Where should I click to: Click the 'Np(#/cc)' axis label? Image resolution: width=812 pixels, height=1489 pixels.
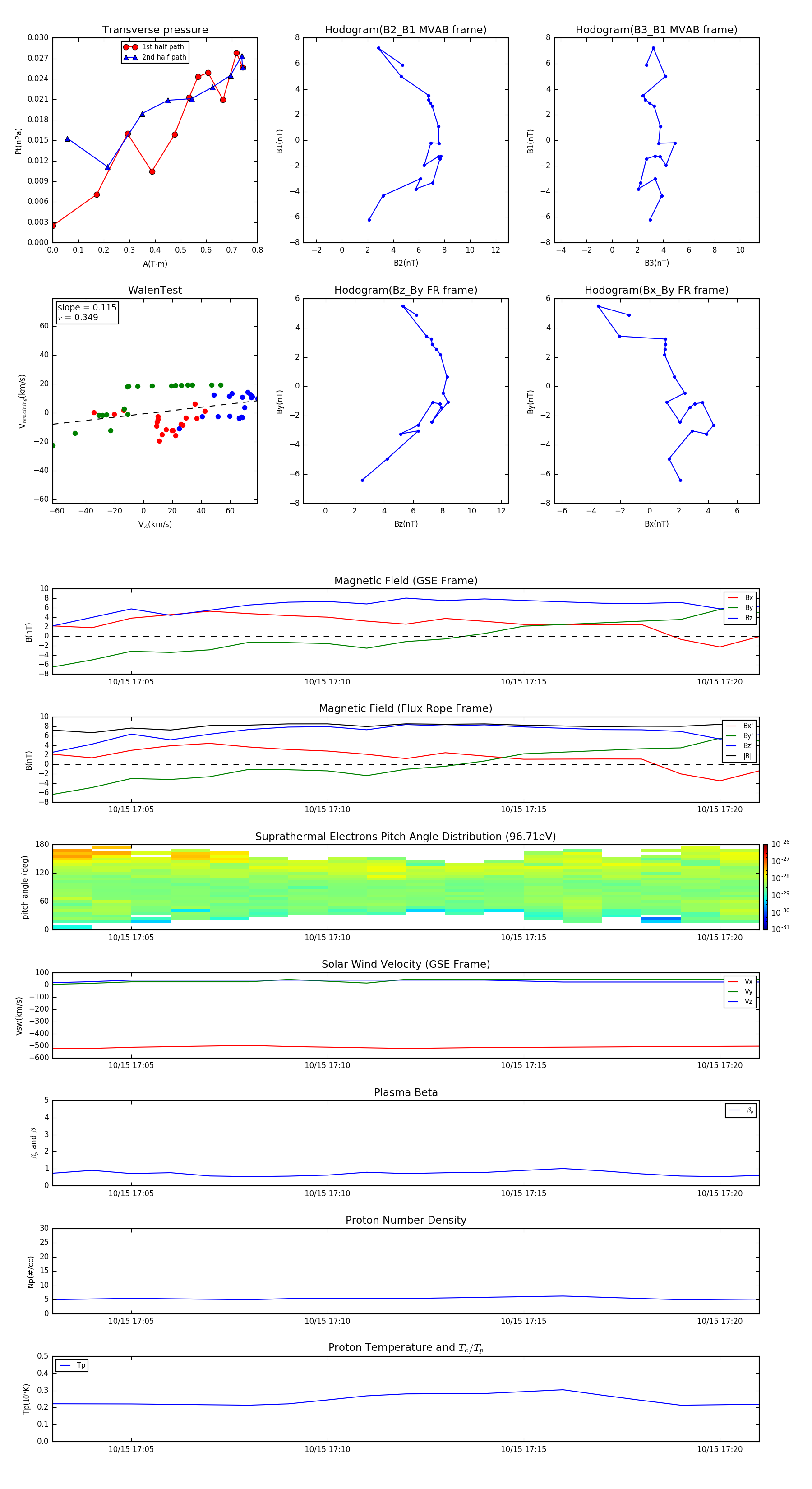pyautogui.click(x=31, y=1272)
